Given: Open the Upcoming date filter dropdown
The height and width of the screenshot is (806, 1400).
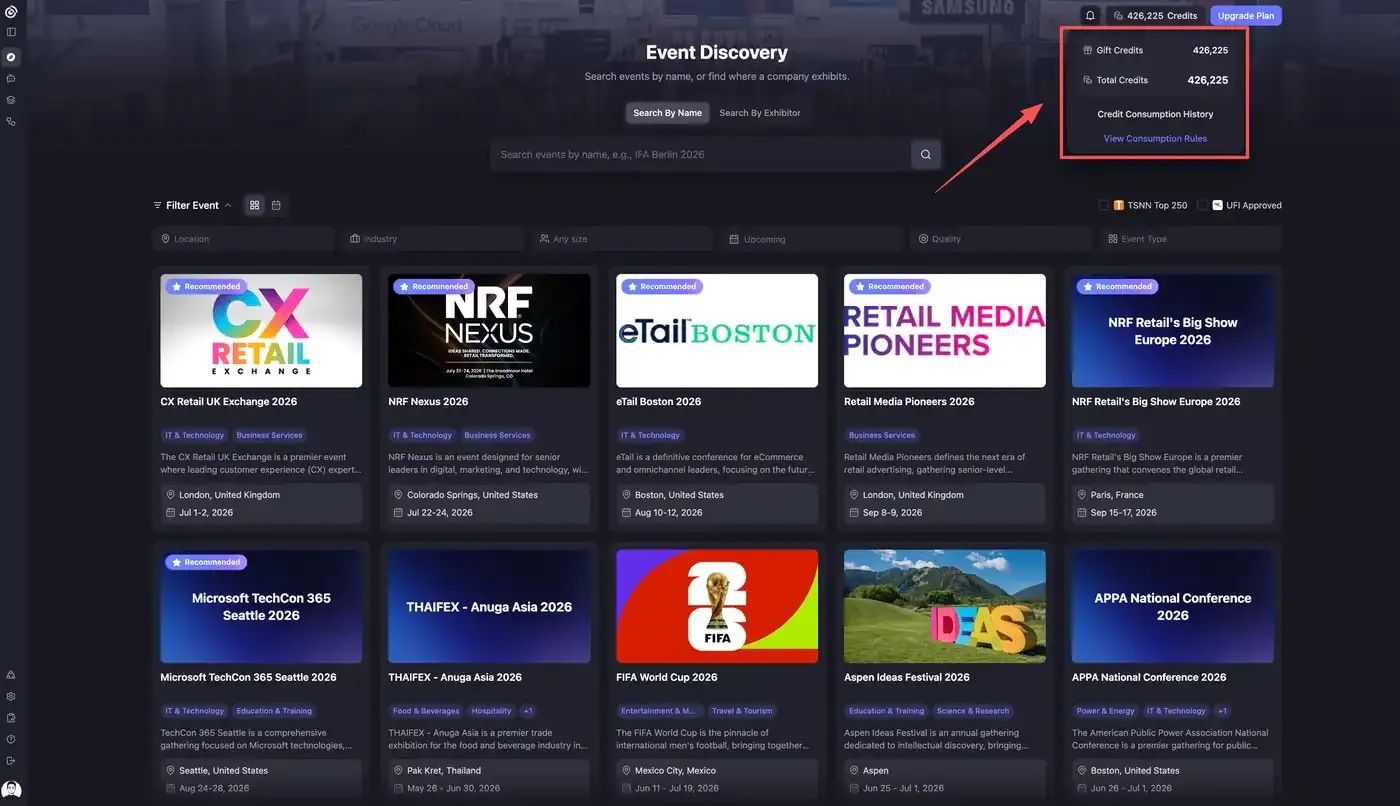Looking at the screenshot, I should [812, 239].
